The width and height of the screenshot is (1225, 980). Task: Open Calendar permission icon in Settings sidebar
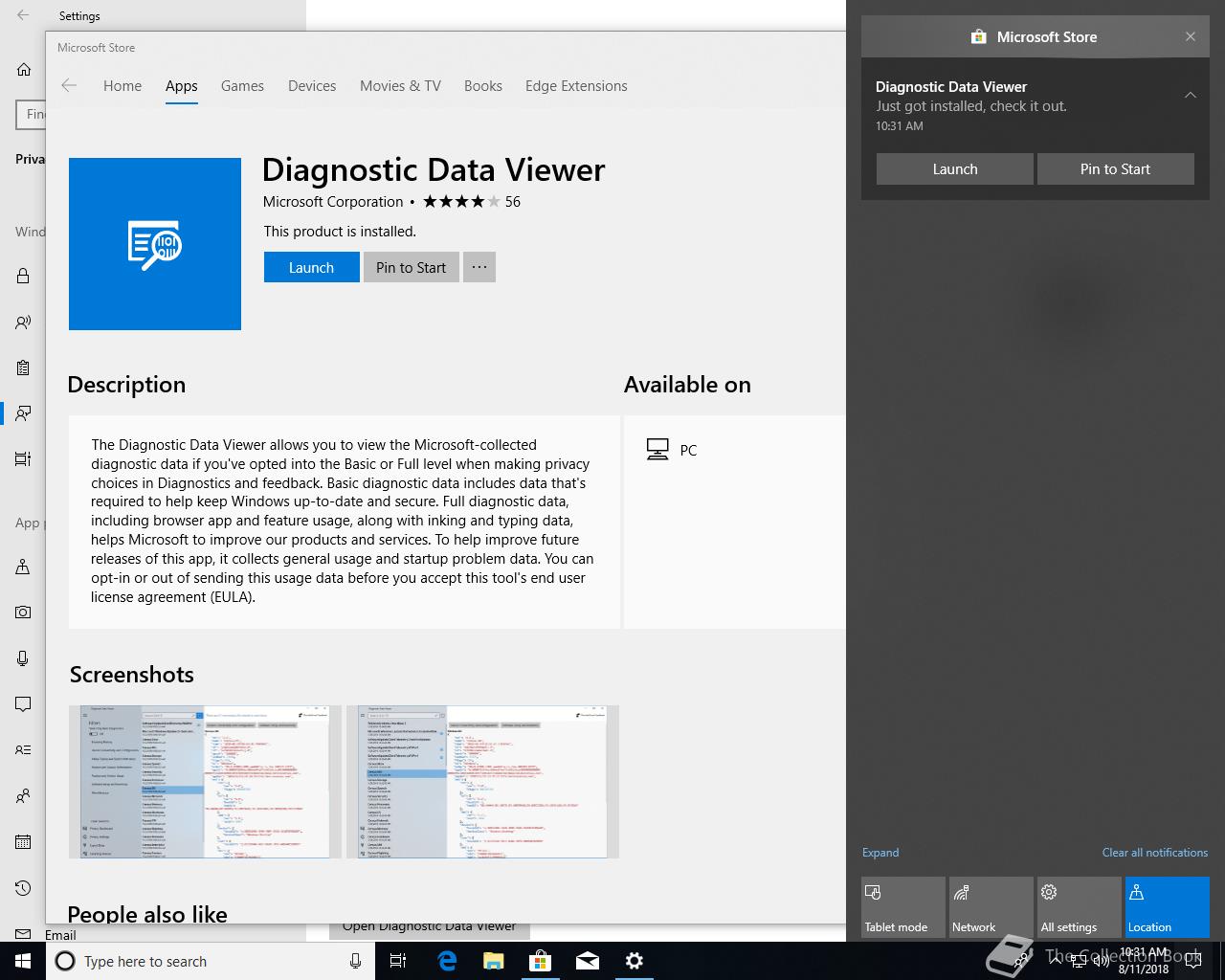click(x=23, y=842)
